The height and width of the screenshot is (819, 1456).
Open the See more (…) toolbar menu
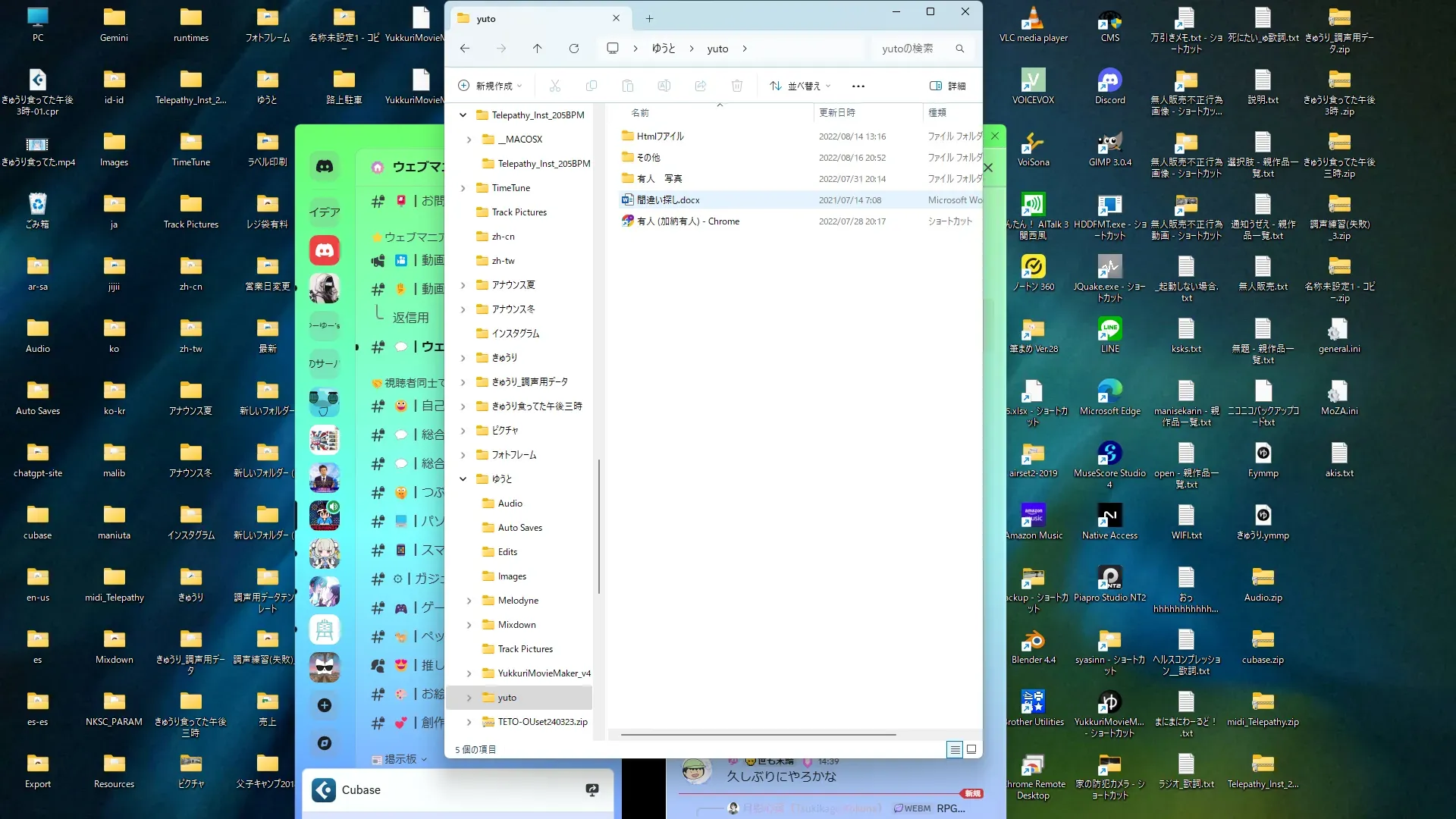point(858,86)
